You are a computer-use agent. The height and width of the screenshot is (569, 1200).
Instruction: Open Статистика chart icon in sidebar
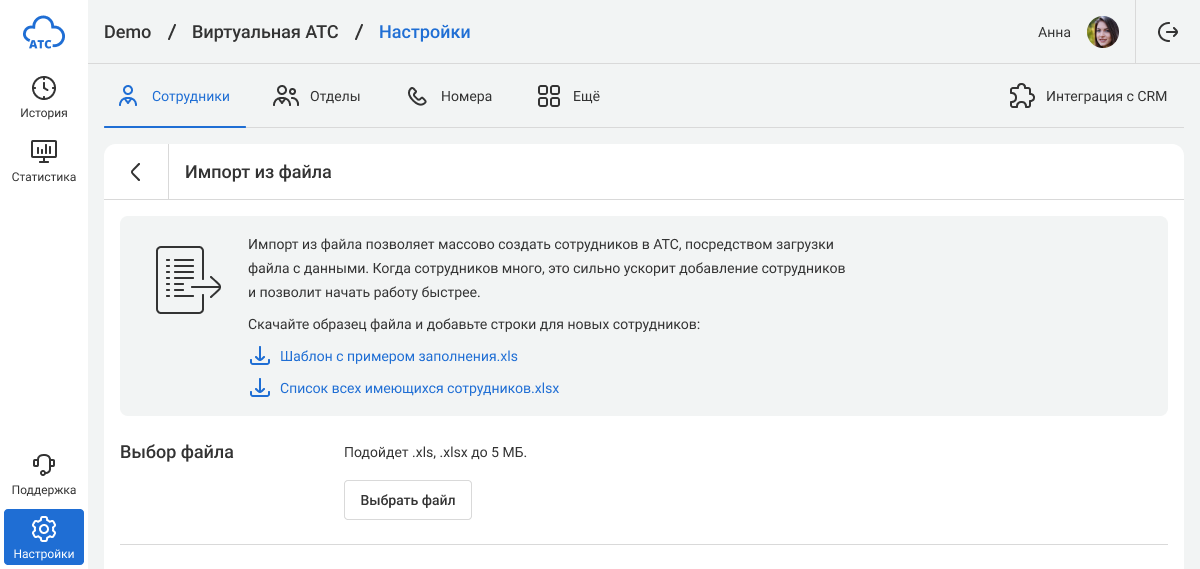44,152
